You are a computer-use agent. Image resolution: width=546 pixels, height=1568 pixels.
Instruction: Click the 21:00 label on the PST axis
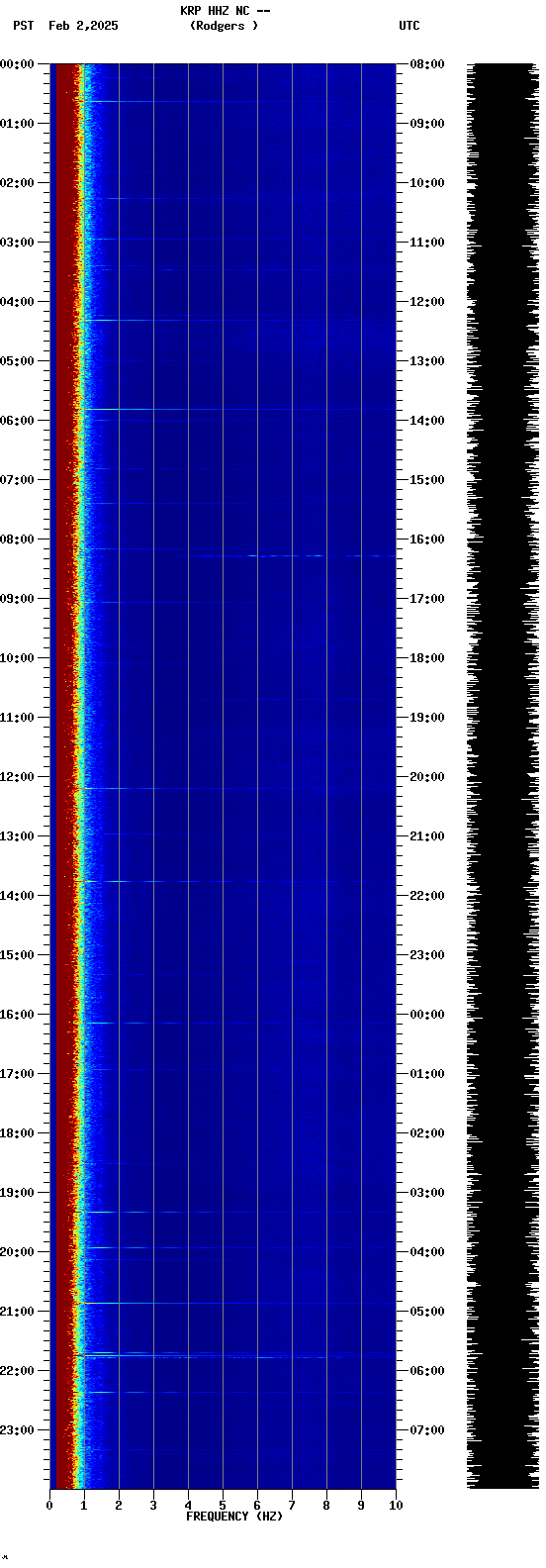click(17, 1312)
